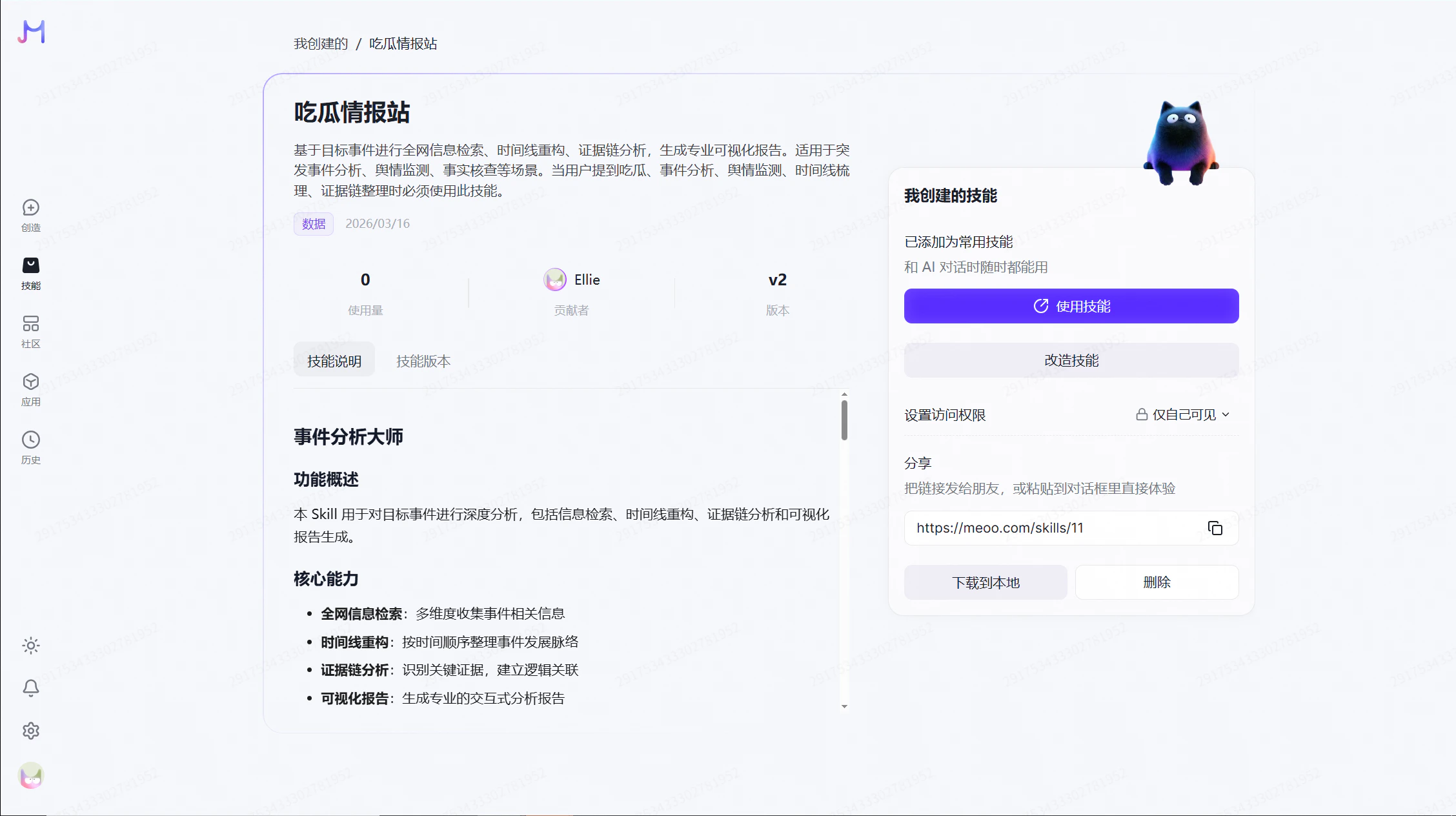Viewport: 1456px width, 816px height.
Task: Select the 技能说明 tab
Action: 334,361
